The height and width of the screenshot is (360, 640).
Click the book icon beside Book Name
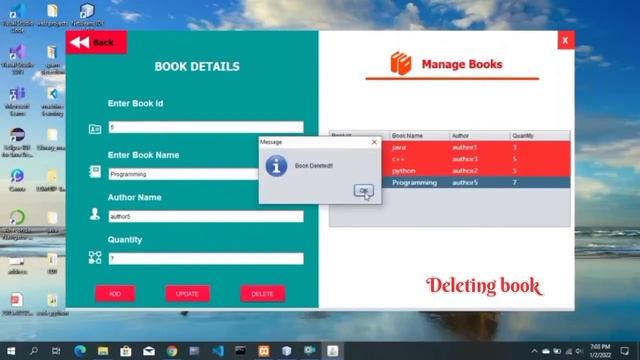point(95,171)
